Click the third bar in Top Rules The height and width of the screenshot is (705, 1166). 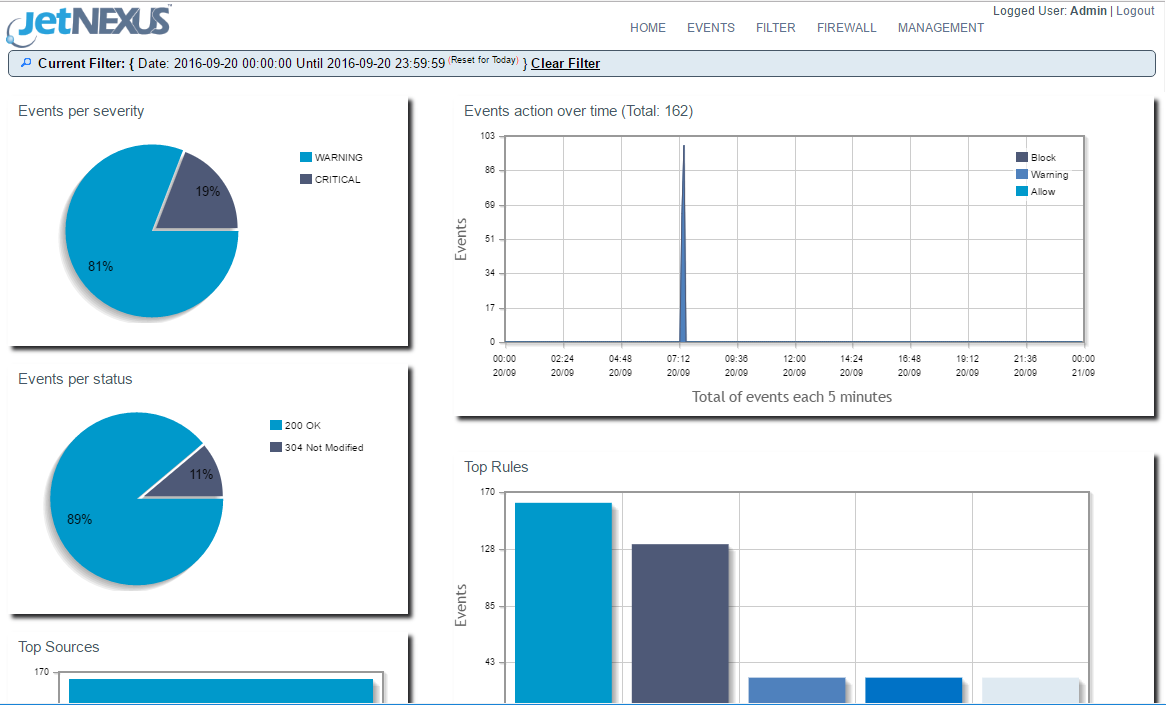pos(796,690)
